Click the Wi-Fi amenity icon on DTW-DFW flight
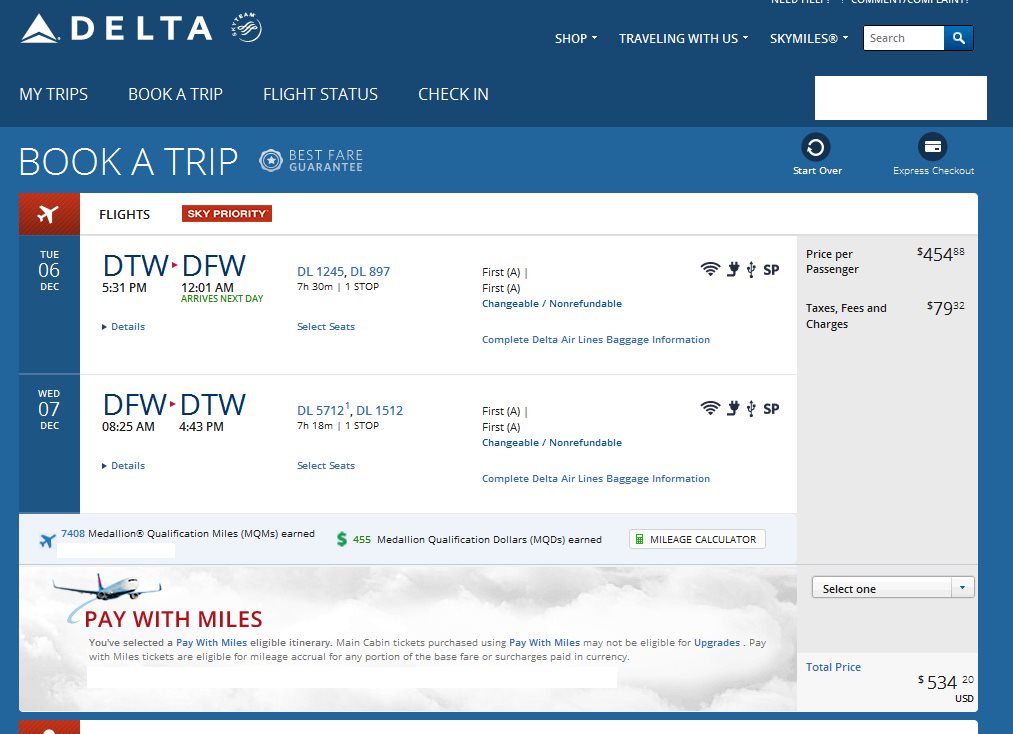Viewport: 1013px width, 734px height. point(710,269)
